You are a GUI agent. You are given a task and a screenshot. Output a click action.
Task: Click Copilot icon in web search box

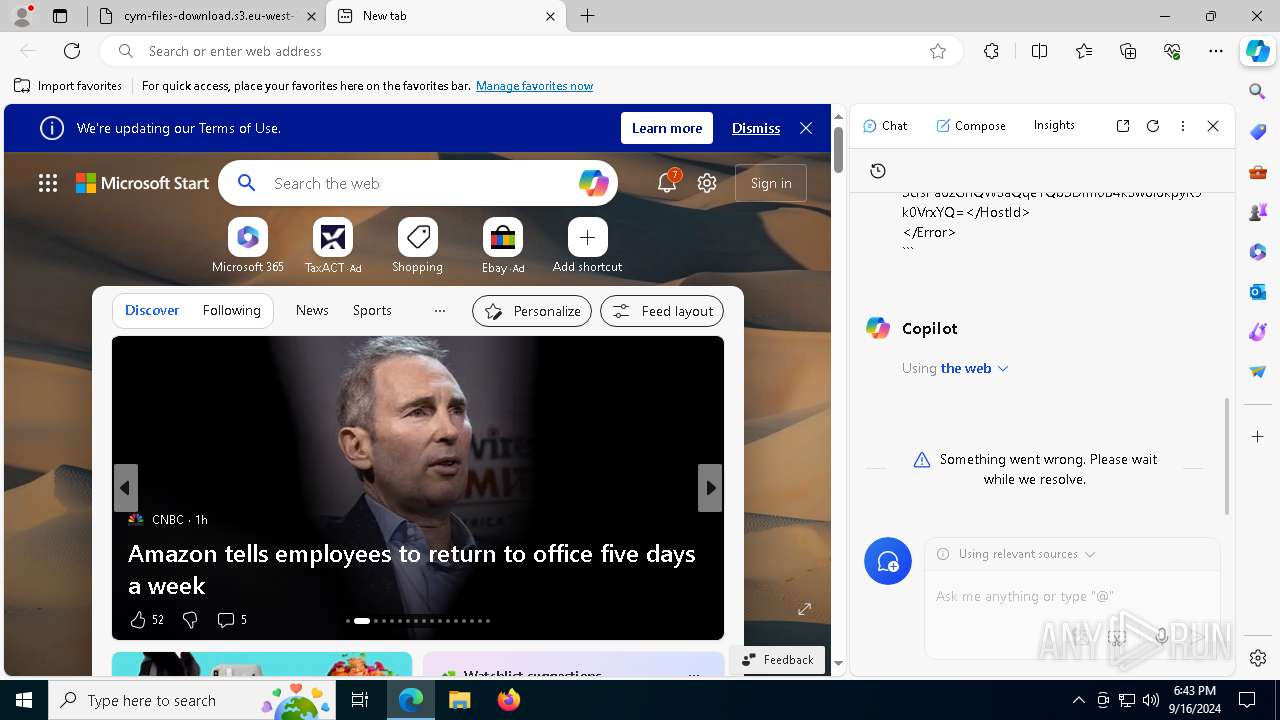pos(593,183)
